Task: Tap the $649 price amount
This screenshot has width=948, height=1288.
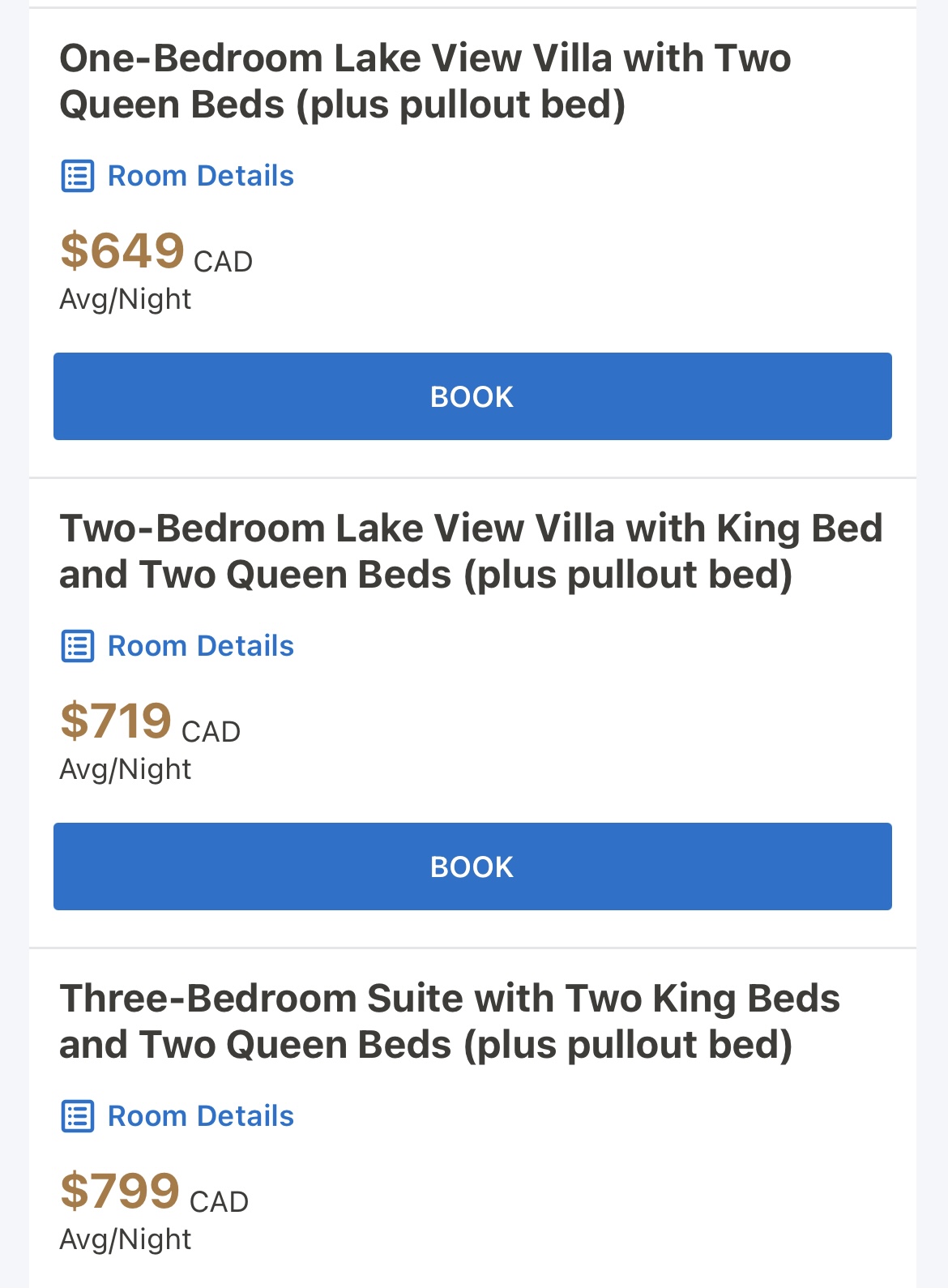Action: click(x=122, y=250)
